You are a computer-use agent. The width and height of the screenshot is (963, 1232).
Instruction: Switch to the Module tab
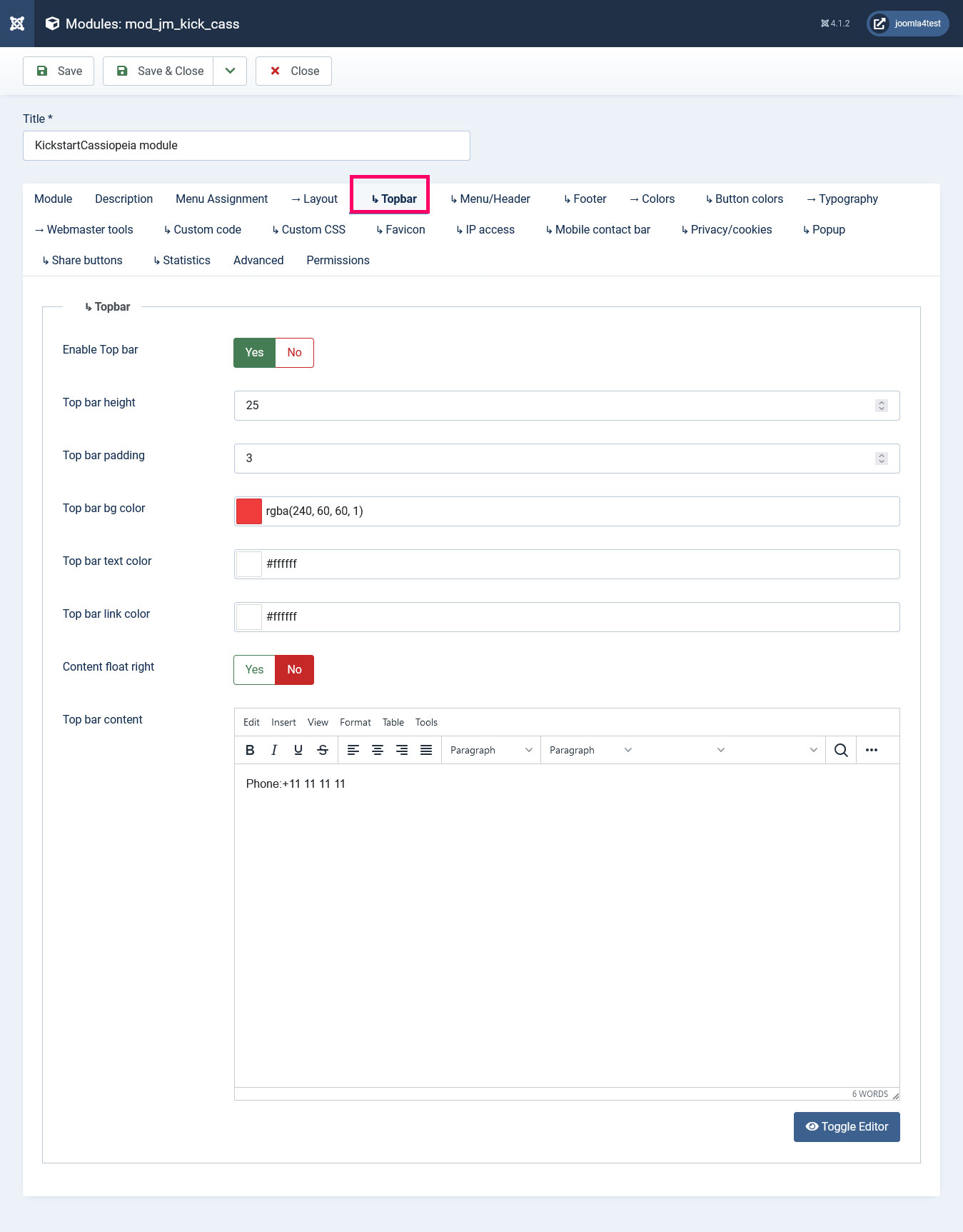54,199
